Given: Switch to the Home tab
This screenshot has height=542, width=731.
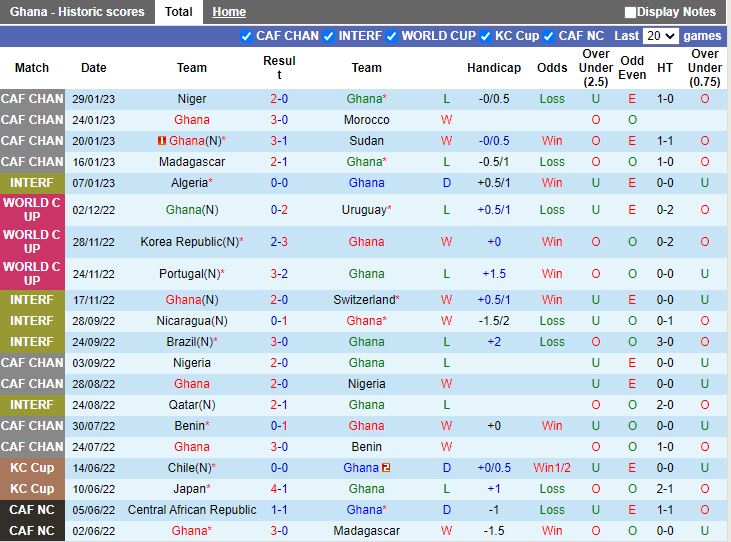Looking at the screenshot, I should (x=229, y=12).
